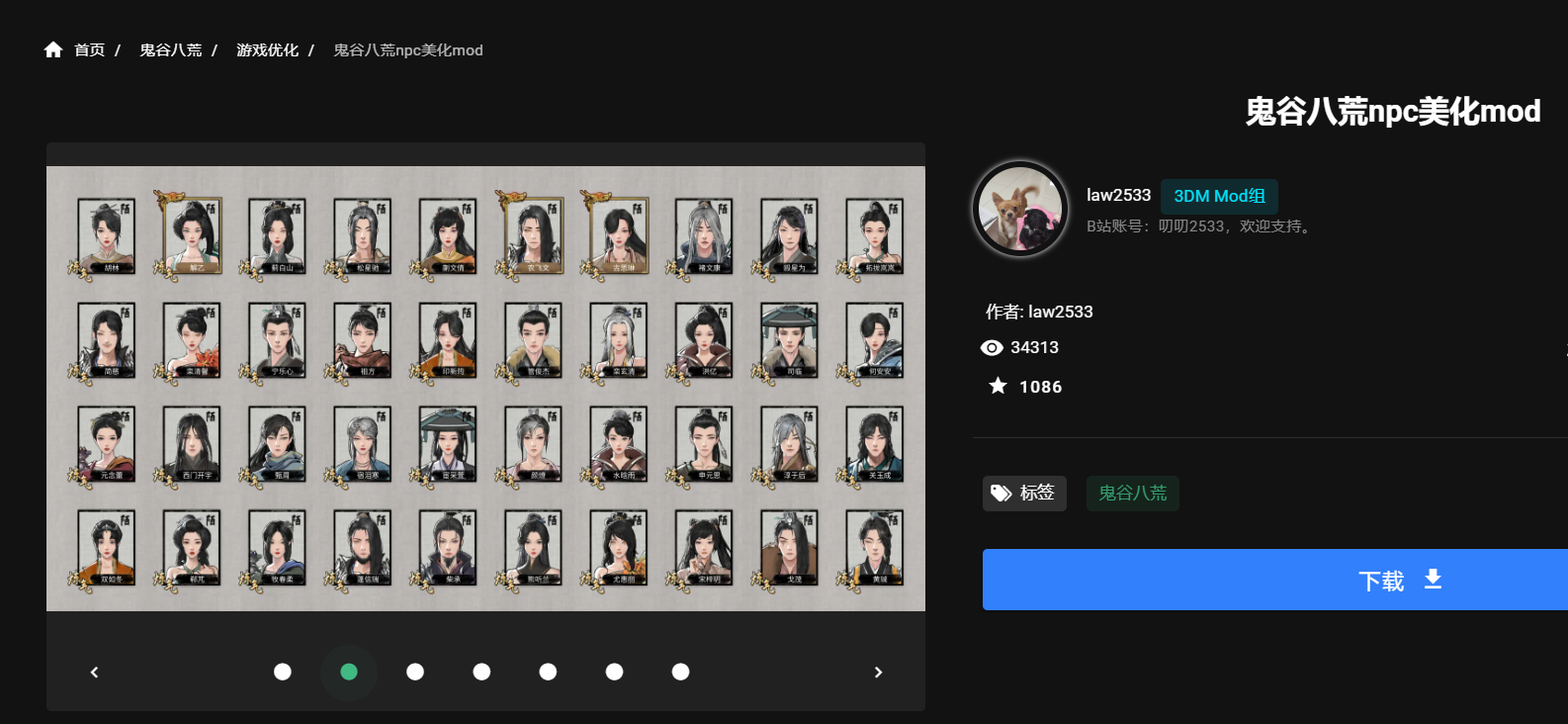Click the page title 鬼谷八荒npc美化mod
Screen dimensions: 1568x724
[1393, 111]
